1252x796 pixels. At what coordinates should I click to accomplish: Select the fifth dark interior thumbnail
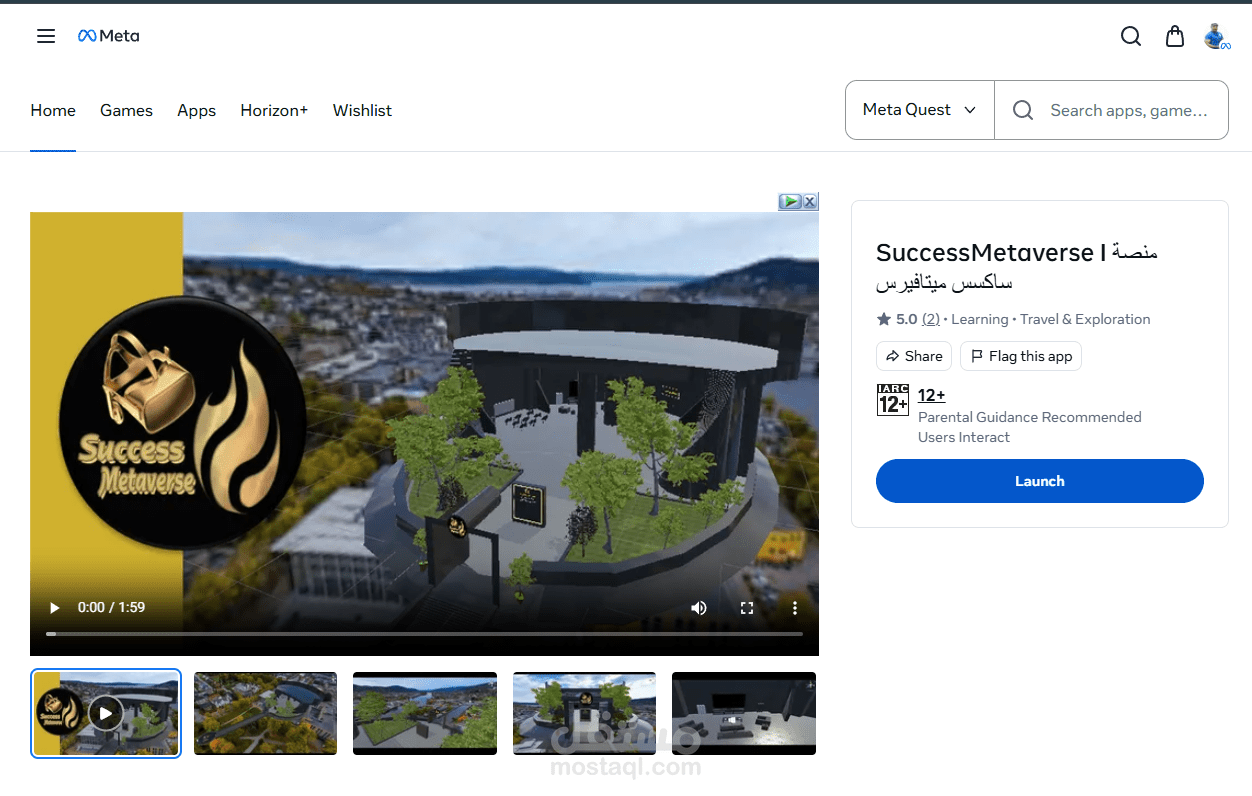point(744,713)
